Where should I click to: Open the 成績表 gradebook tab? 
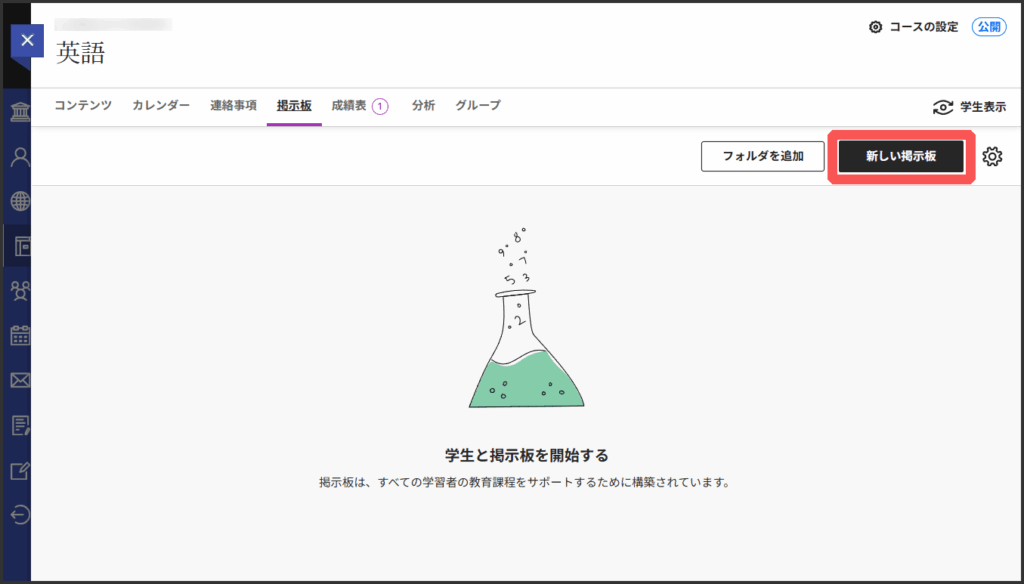349,106
